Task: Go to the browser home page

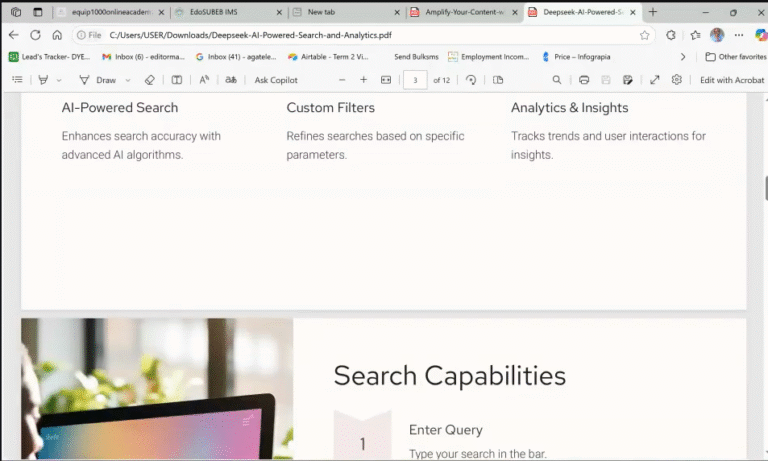Action: pyautogui.click(x=57, y=35)
